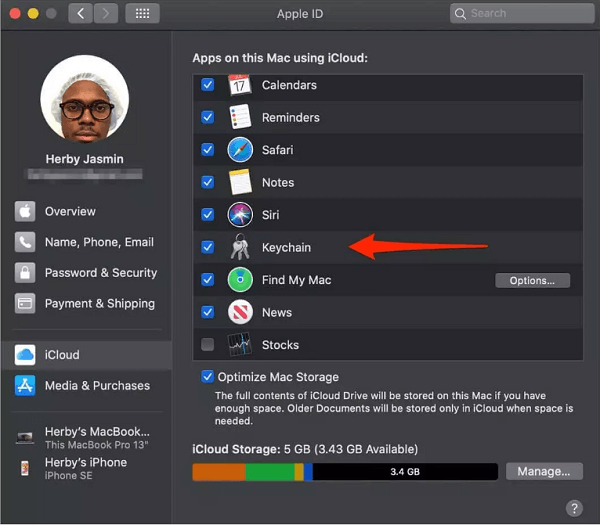Open help with the question mark button
This screenshot has height=525, width=600.
coord(574,508)
